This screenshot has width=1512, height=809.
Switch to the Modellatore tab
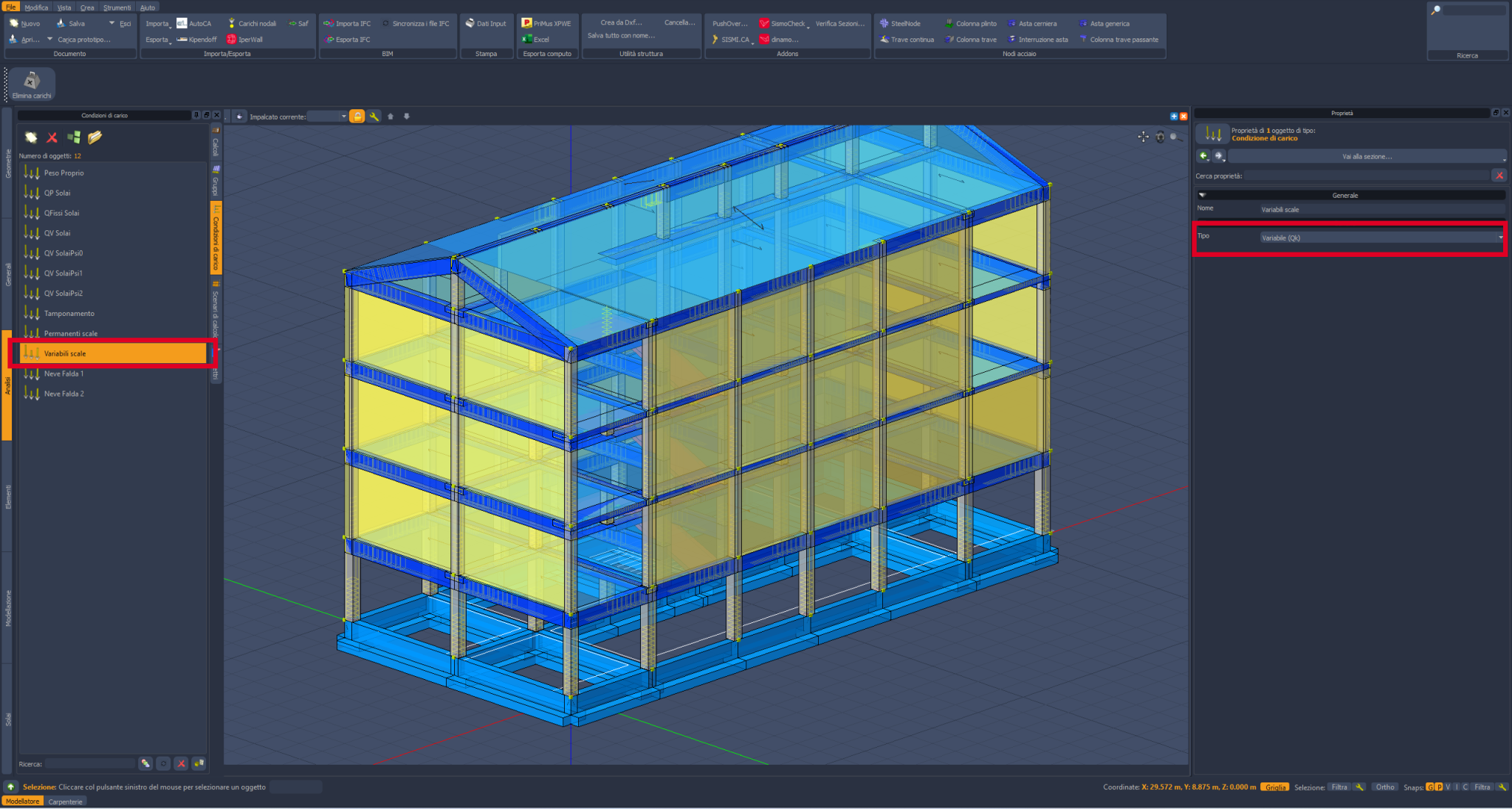pos(23,802)
